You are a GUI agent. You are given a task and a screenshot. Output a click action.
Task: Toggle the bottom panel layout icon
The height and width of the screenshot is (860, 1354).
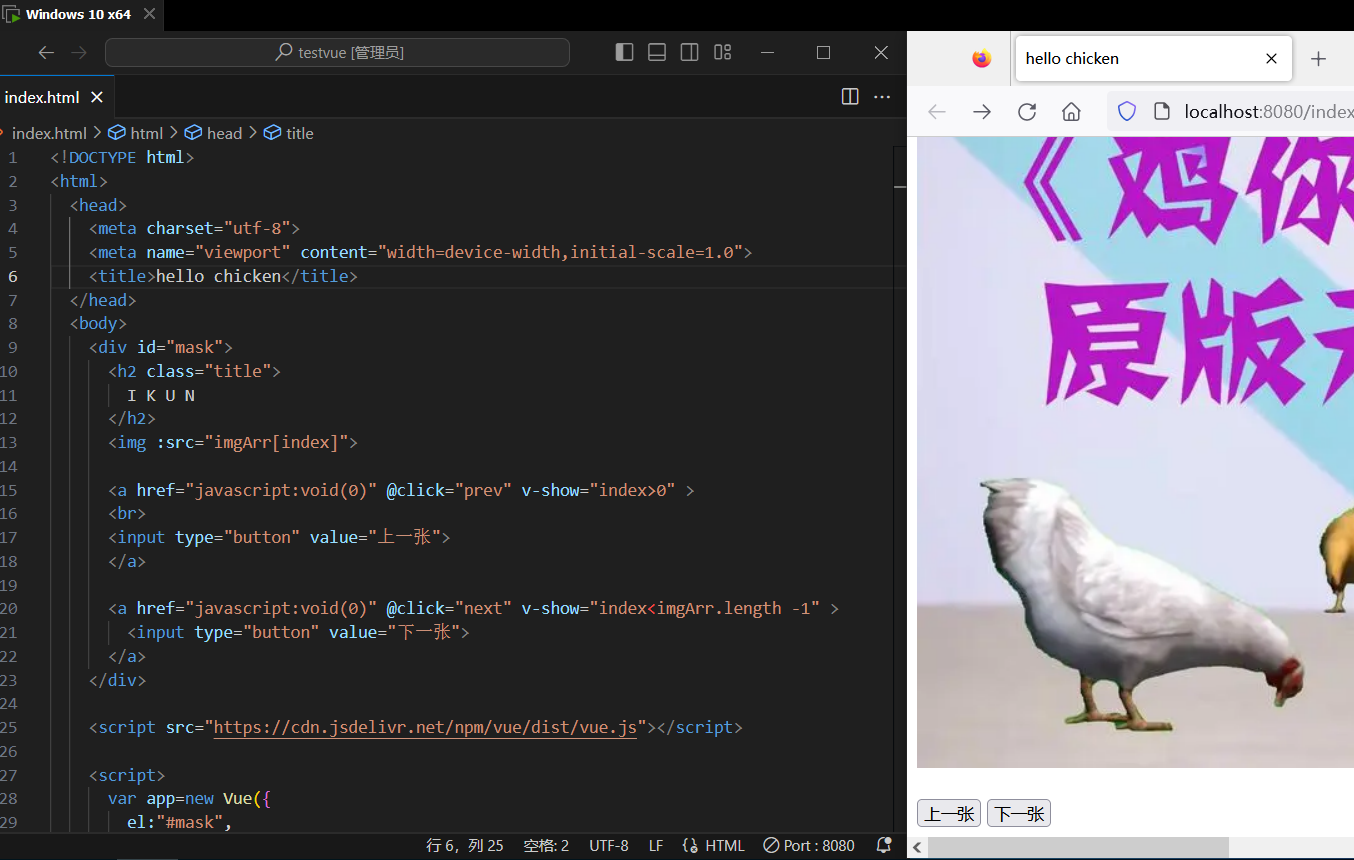point(657,52)
